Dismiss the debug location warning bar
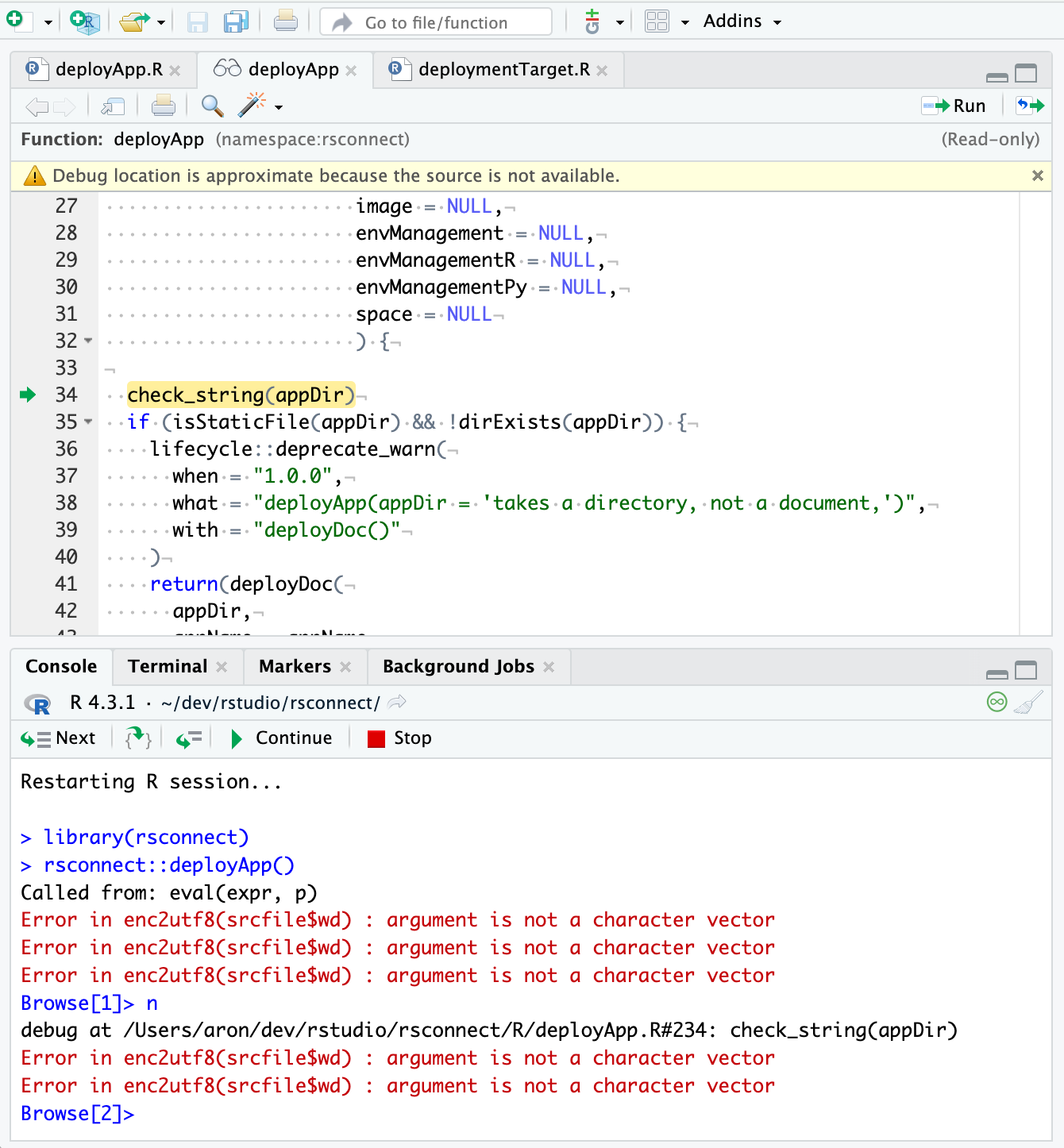The image size is (1064, 1148). [x=1037, y=176]
